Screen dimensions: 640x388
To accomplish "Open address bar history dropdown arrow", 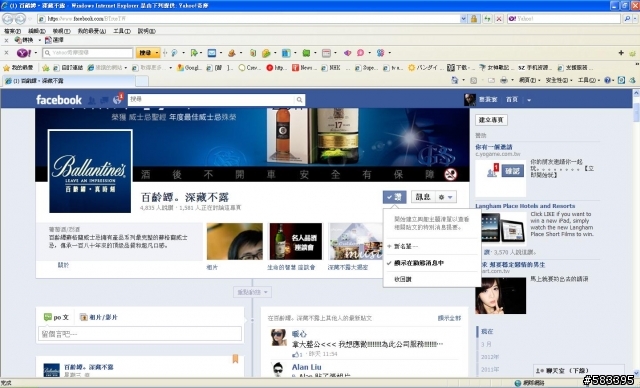I will point(463,19).
